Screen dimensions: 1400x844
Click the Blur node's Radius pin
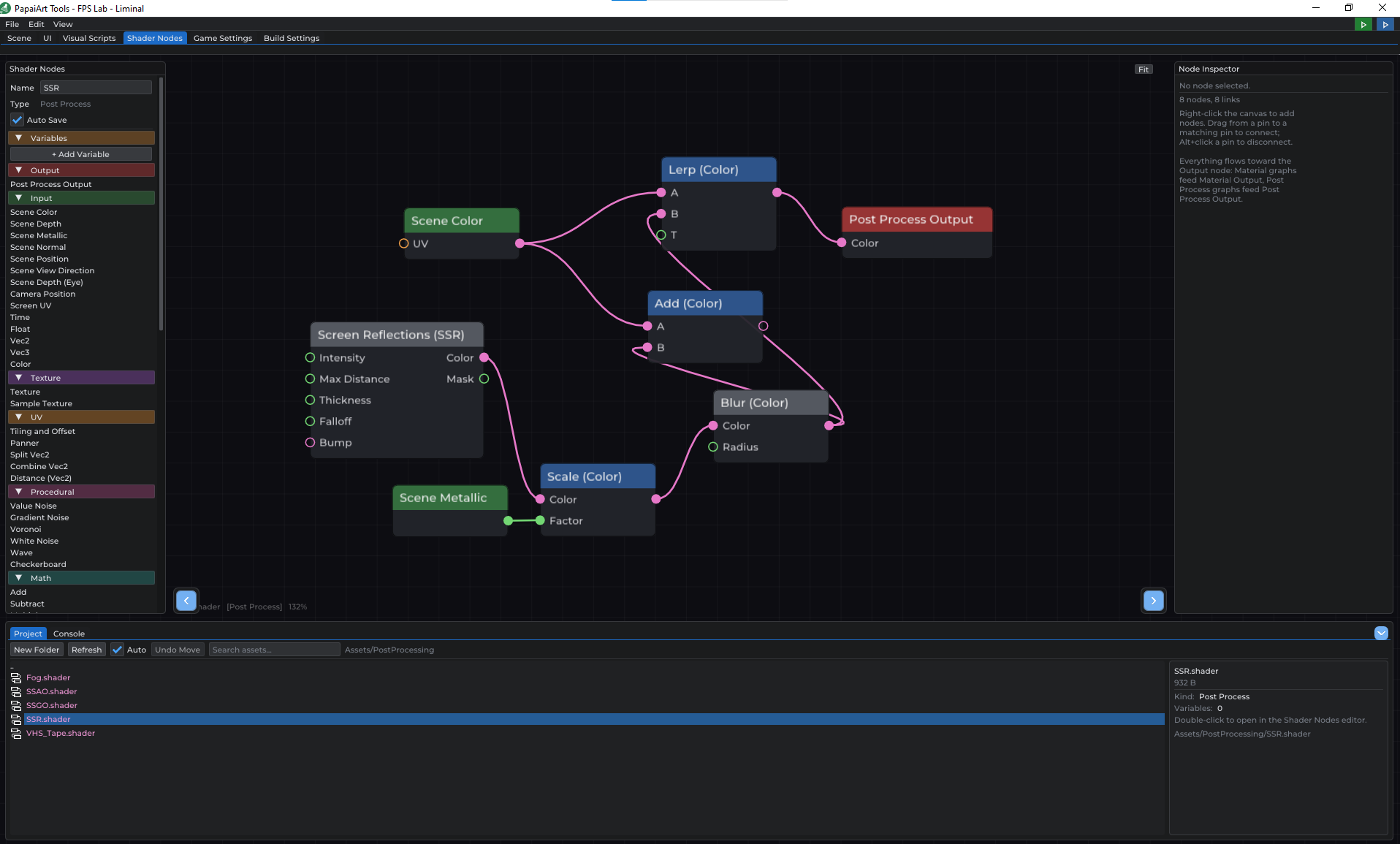[x=713, y=446]
